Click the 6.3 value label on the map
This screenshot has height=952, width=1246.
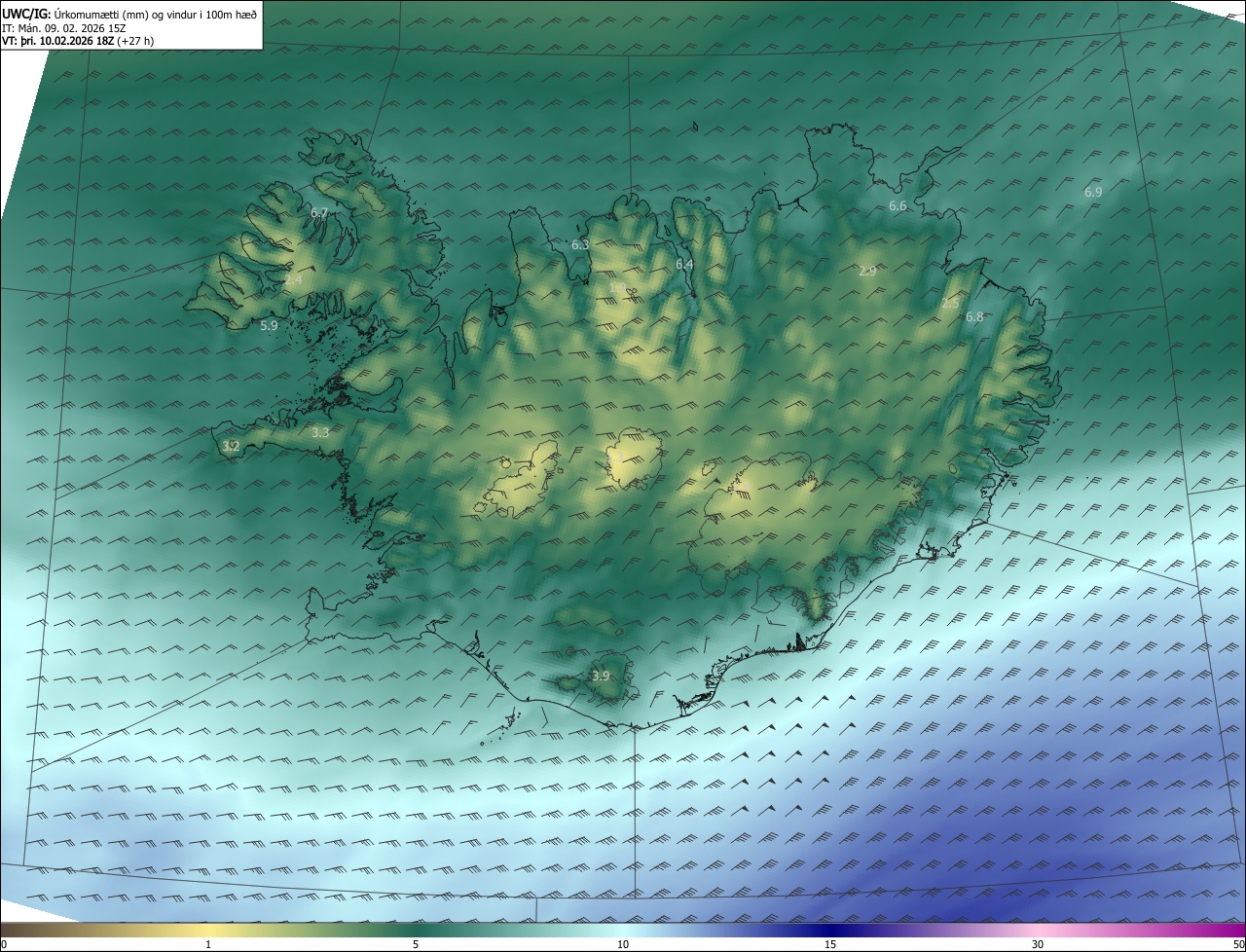tap(580, 244)
